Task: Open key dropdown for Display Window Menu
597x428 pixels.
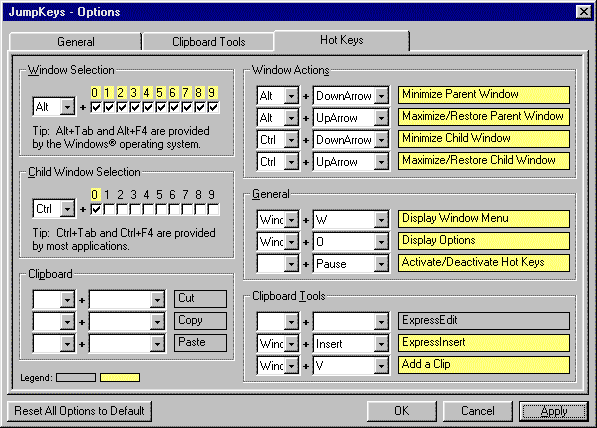Action: pos(381,220)
